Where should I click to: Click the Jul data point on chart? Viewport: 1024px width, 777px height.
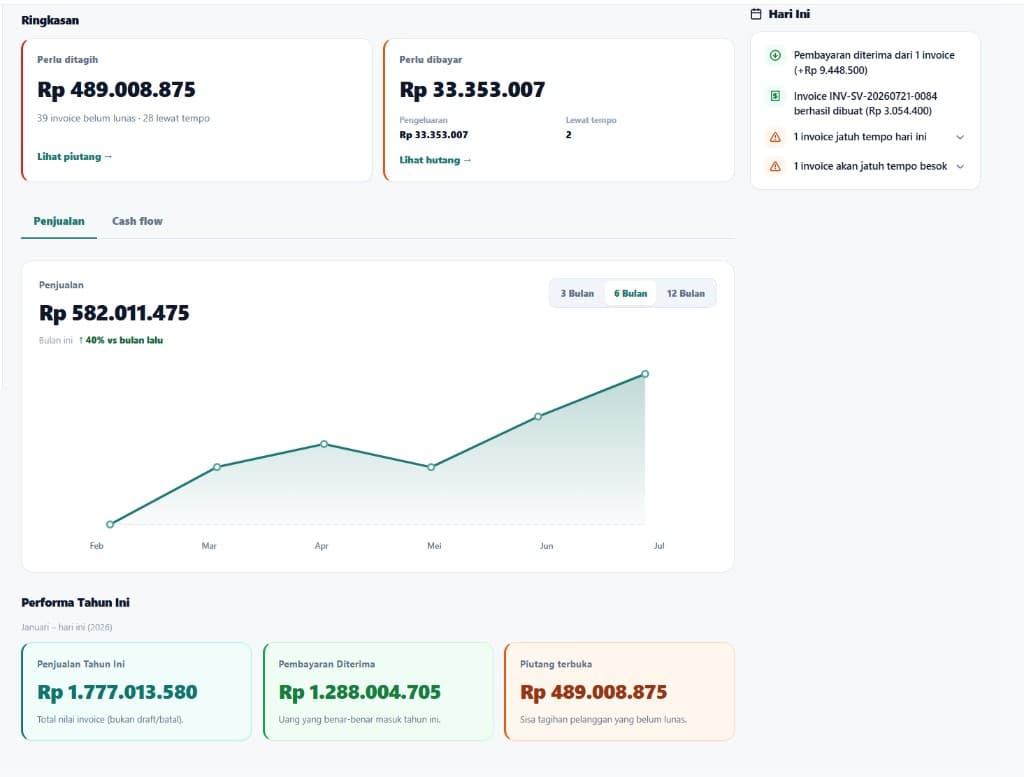[x=645, y=374]
